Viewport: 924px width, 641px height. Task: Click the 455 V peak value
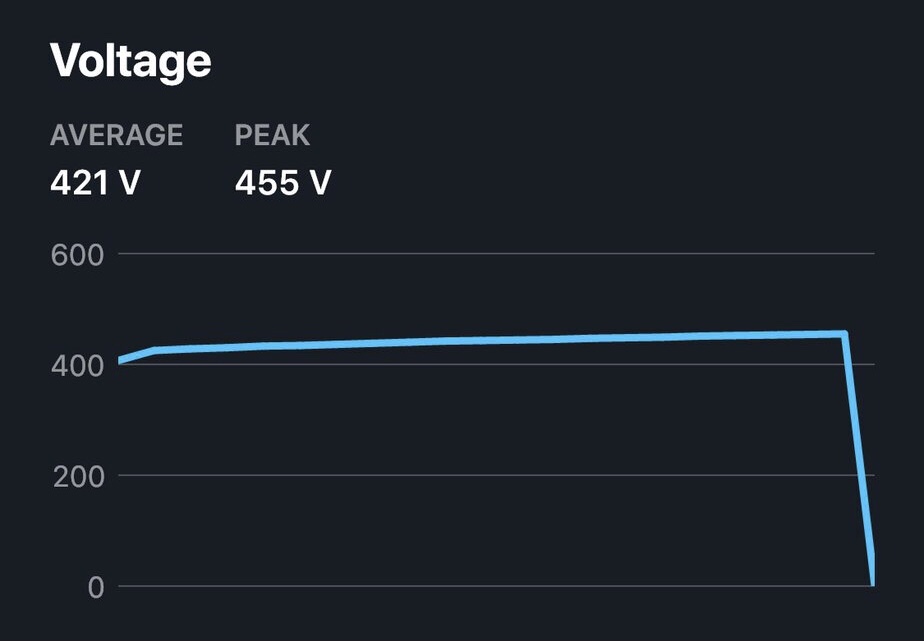click(x=283, y=184)
